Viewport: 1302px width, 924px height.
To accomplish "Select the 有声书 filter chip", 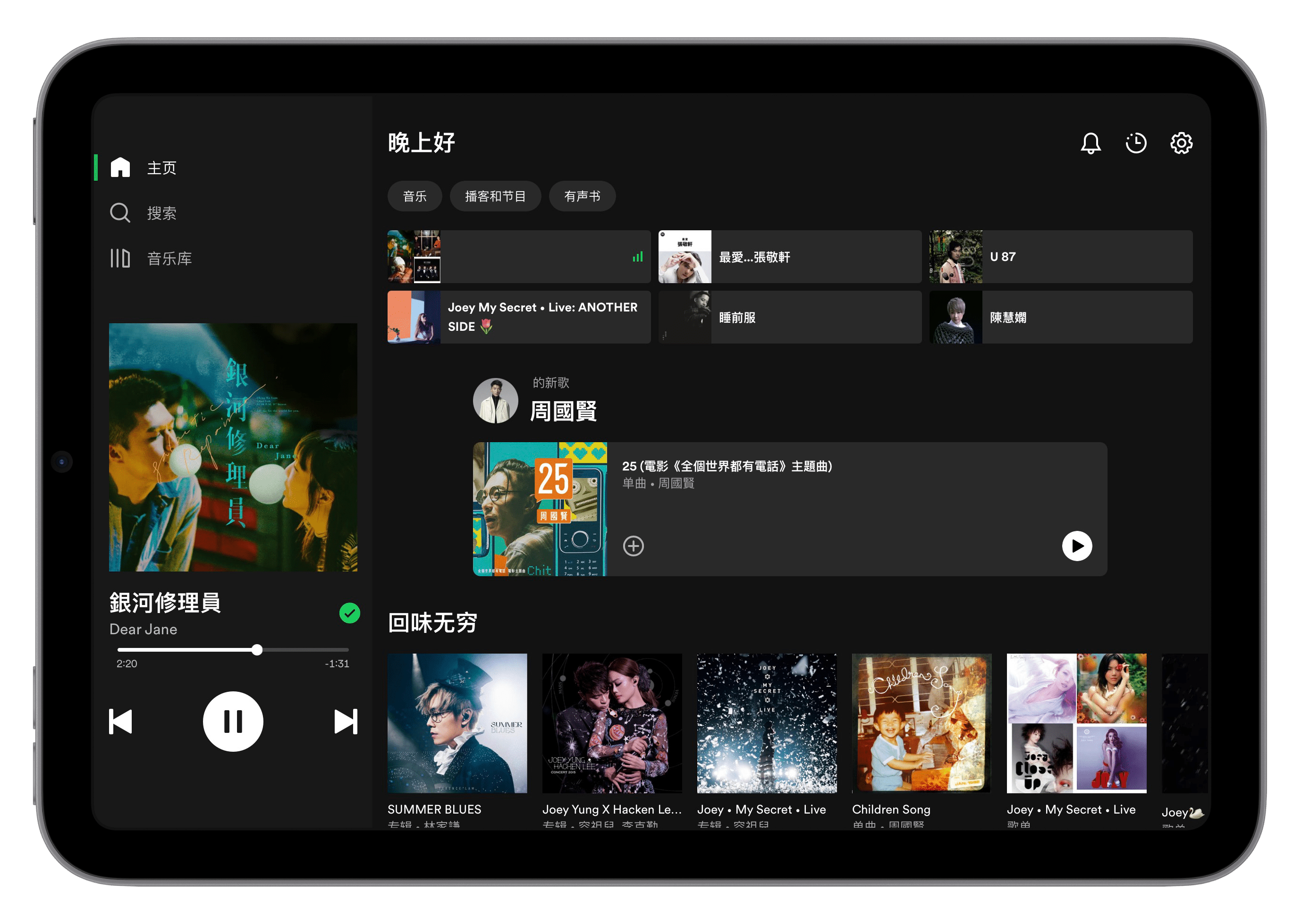I will 582,196.
